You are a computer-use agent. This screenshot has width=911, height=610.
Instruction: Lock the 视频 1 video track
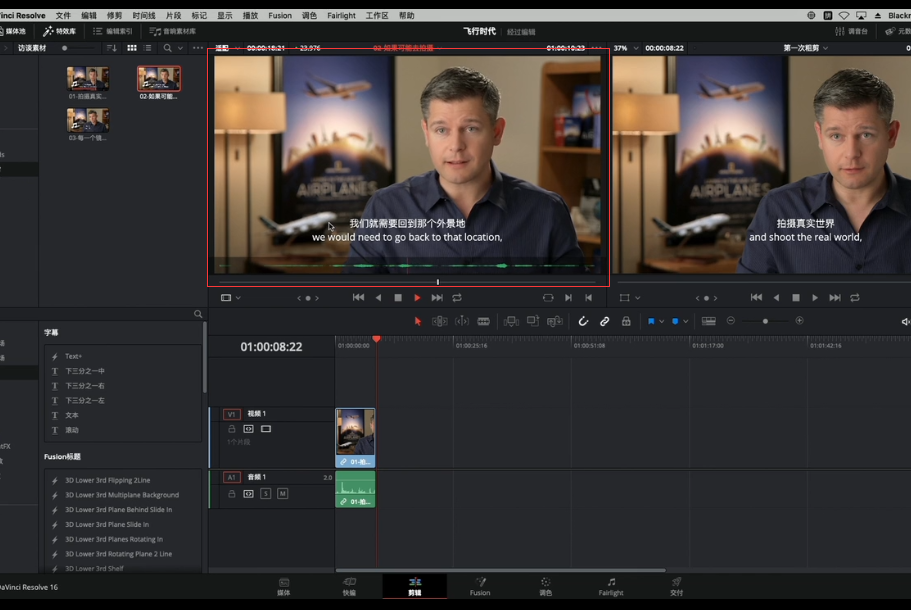(x=232, y=429)
